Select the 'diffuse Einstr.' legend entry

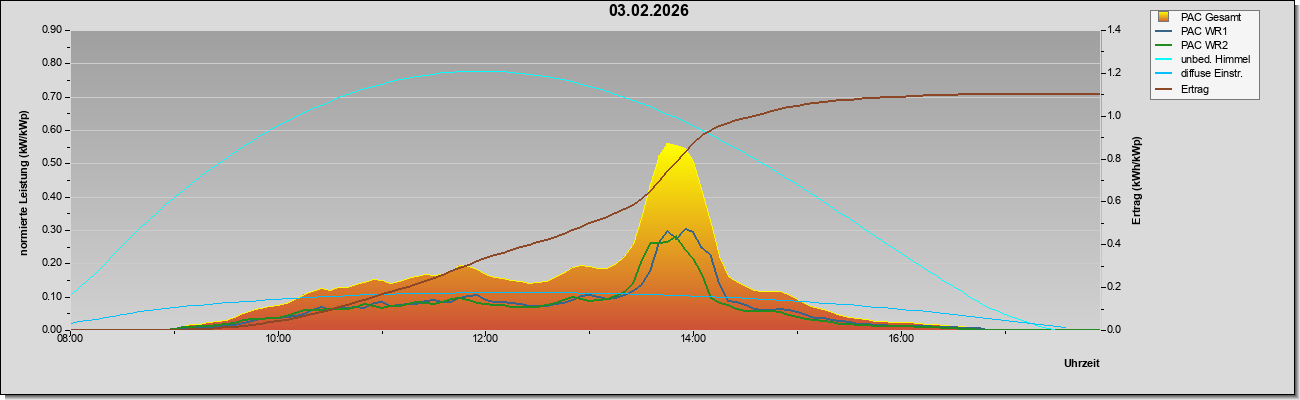tap(1212, 73)
